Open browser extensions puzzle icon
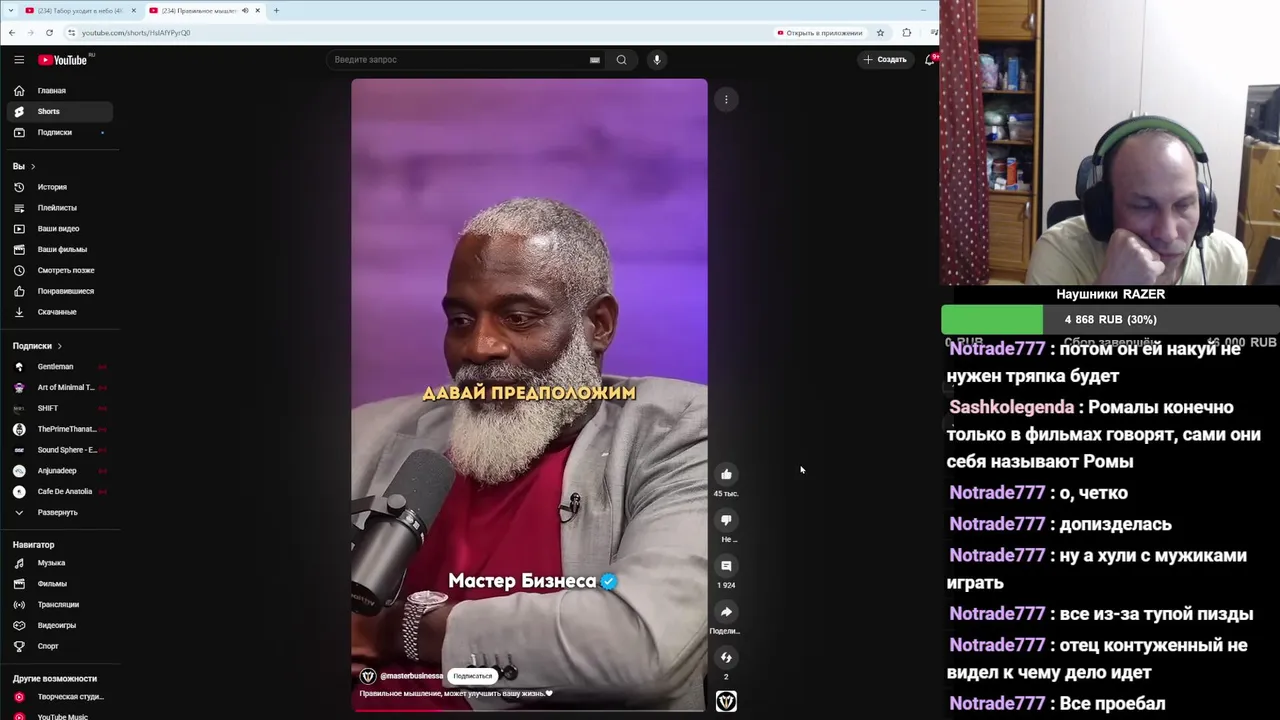This screenshot has height=720, width=1280. [x=907, y=33]
